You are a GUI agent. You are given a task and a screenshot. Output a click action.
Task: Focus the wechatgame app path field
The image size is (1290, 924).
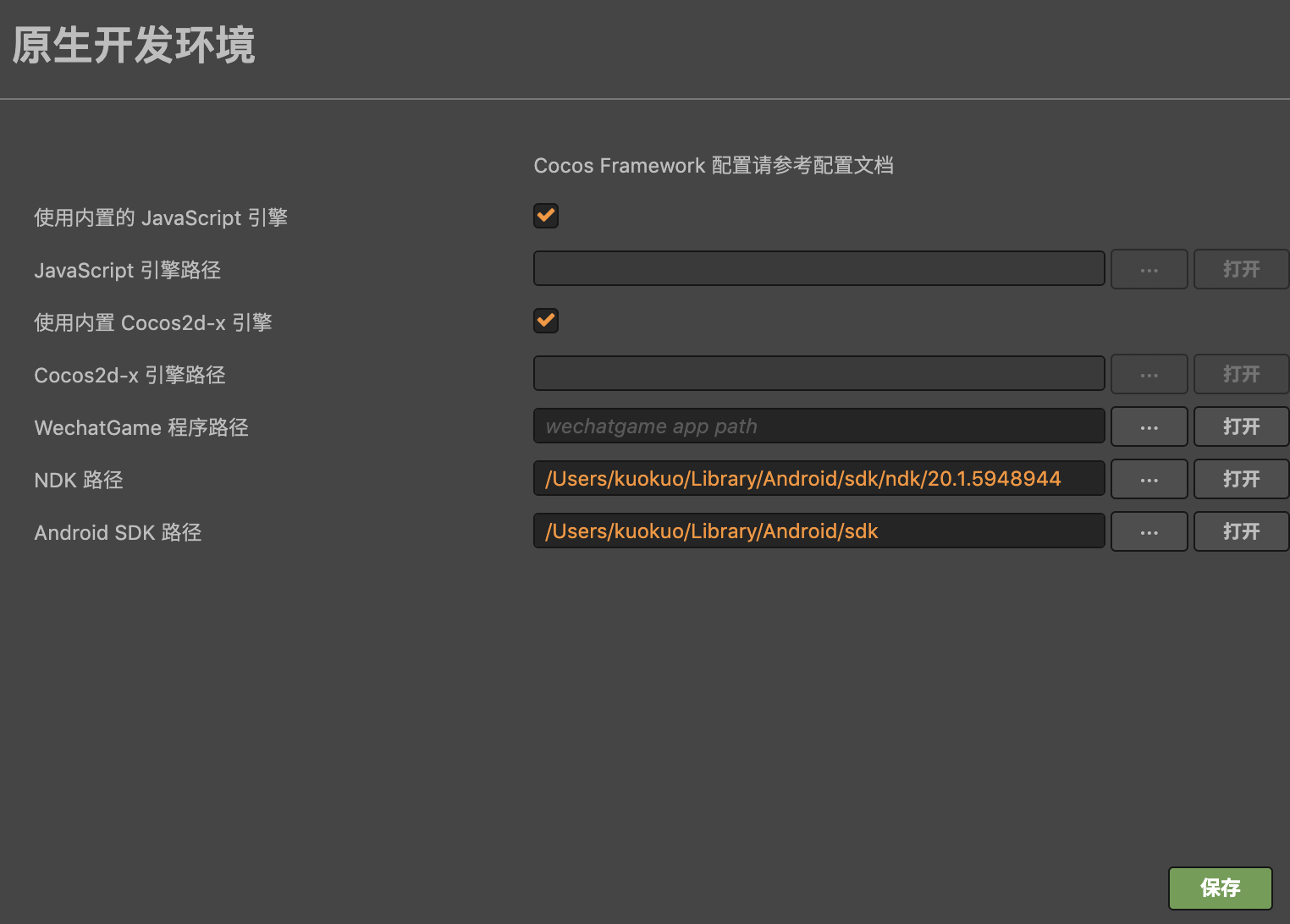click(819, 426)
